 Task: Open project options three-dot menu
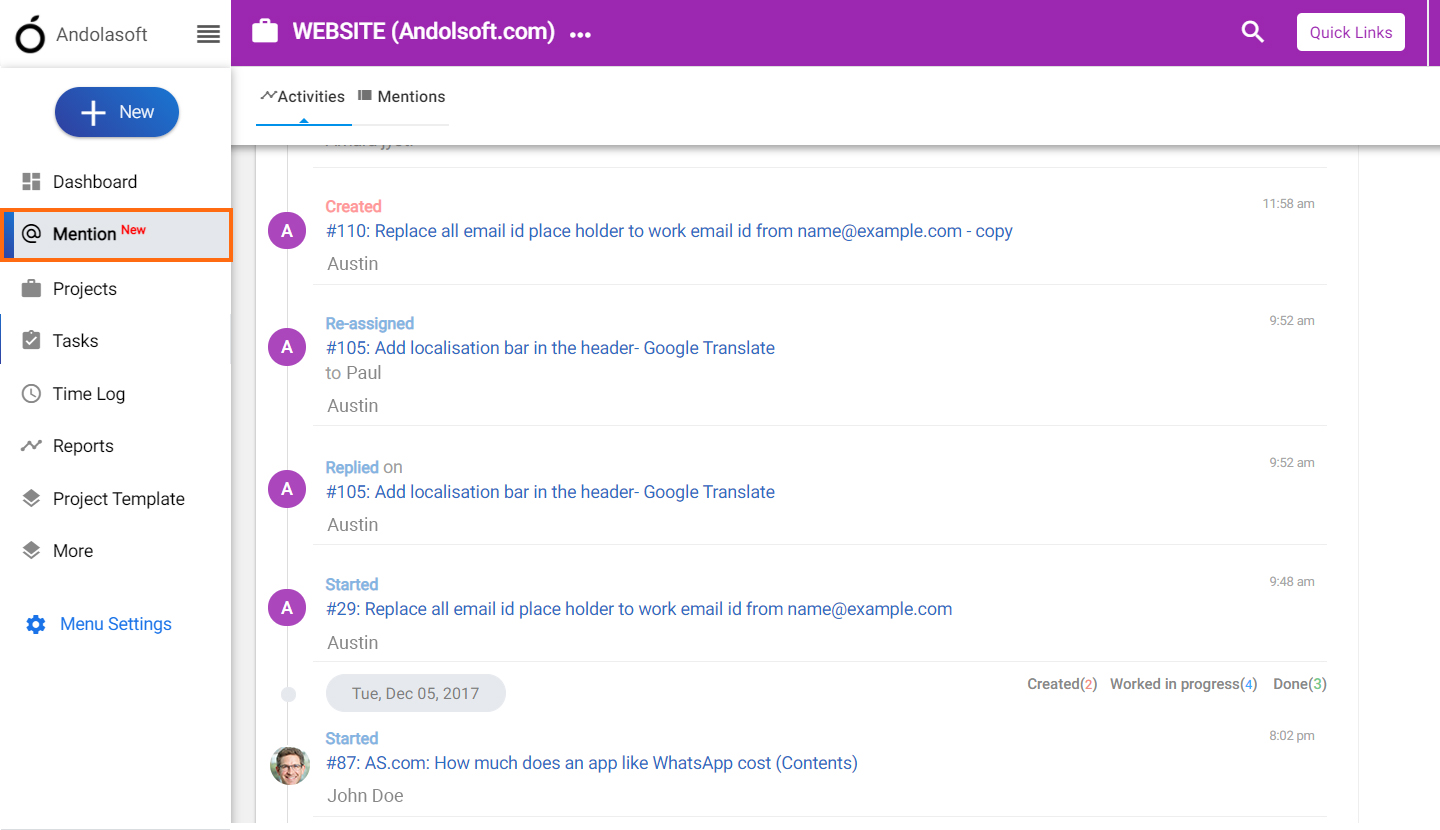point(580,34)
